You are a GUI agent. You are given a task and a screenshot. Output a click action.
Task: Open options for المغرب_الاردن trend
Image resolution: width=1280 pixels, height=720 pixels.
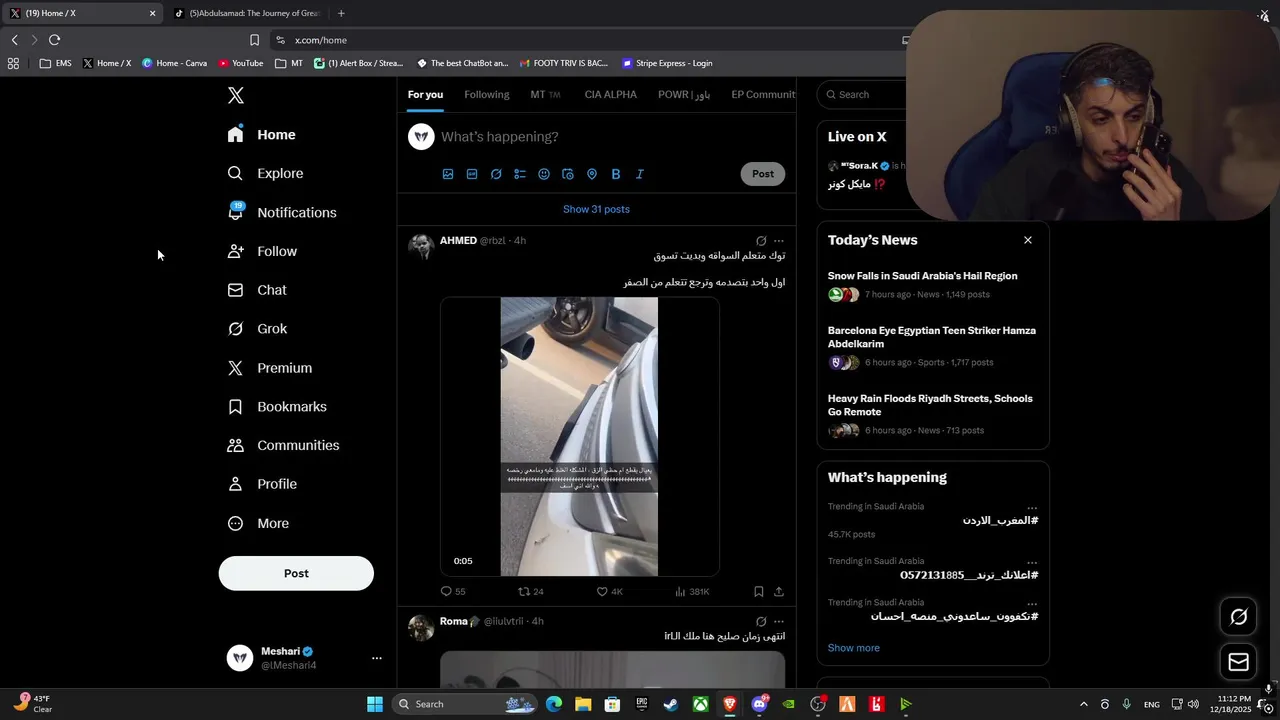[x=1032, y=507]
